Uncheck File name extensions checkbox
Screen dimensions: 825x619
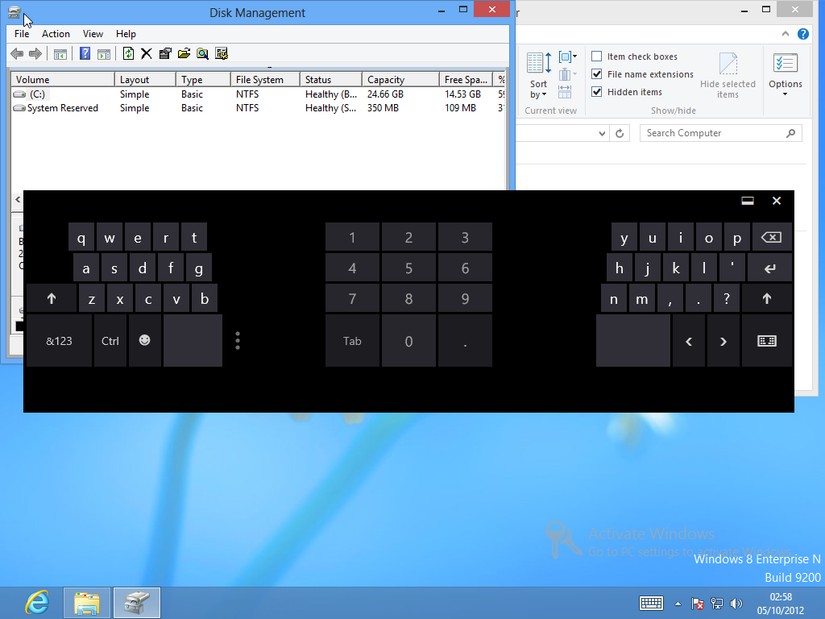(597, 74)
